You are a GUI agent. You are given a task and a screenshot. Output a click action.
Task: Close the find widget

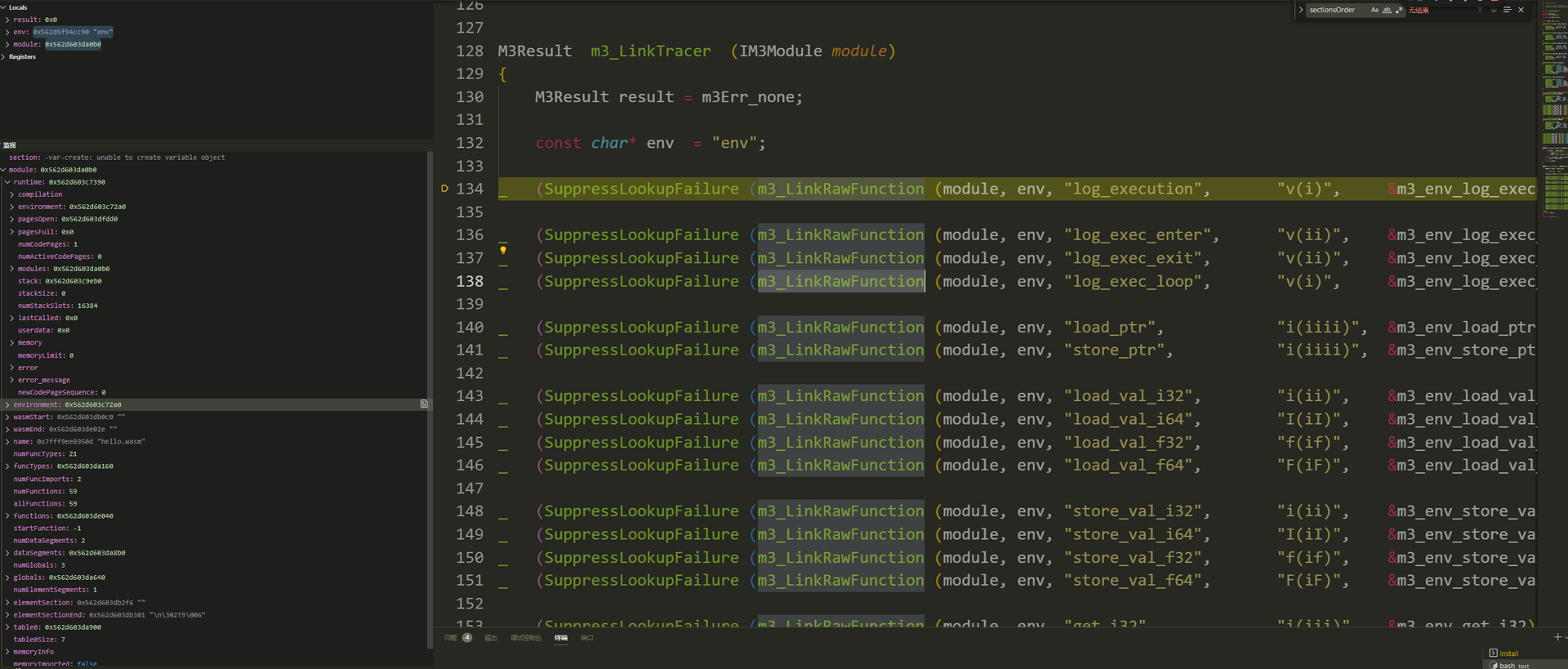(x=1521, y=10)
